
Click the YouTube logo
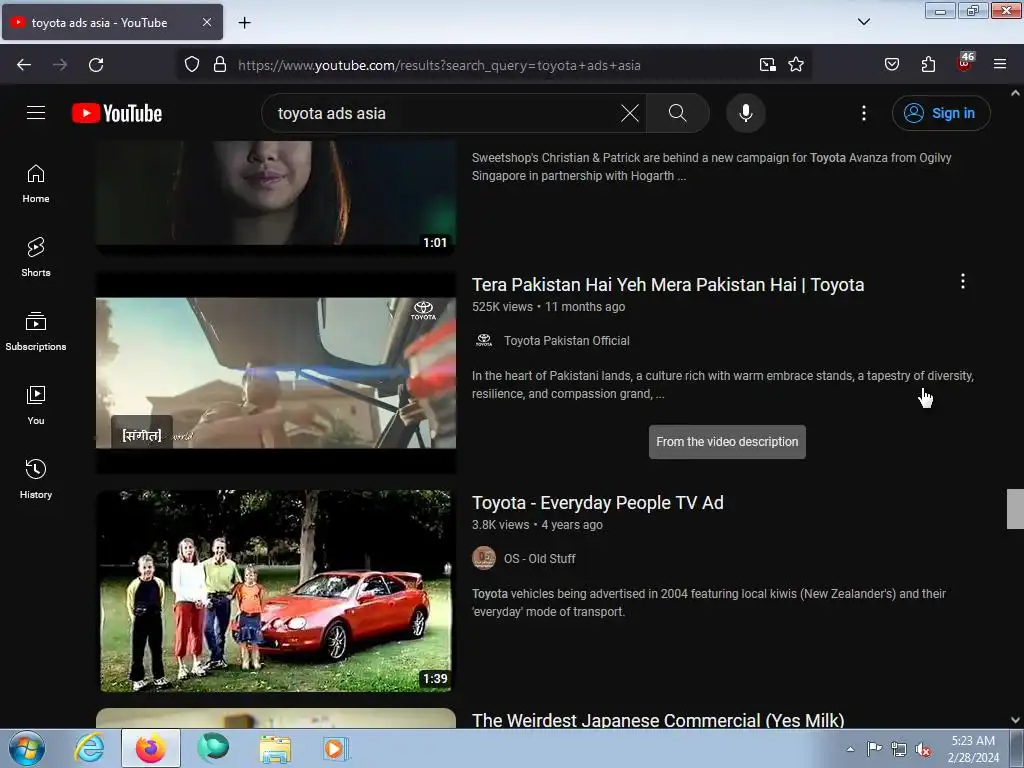[x=117, y=113]
